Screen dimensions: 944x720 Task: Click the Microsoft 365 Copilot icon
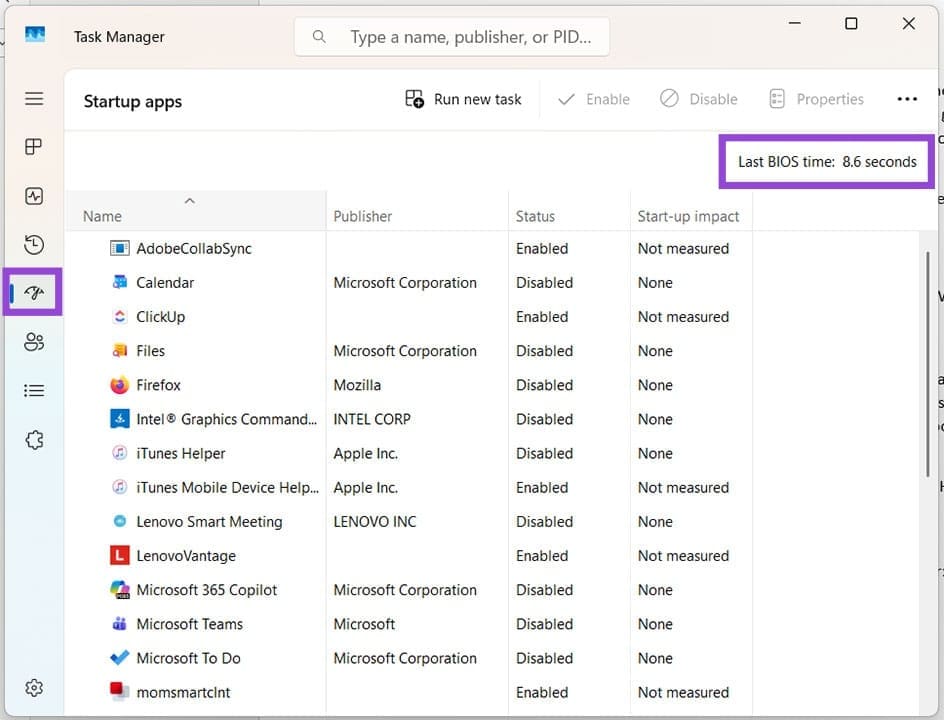coord(120,589)
